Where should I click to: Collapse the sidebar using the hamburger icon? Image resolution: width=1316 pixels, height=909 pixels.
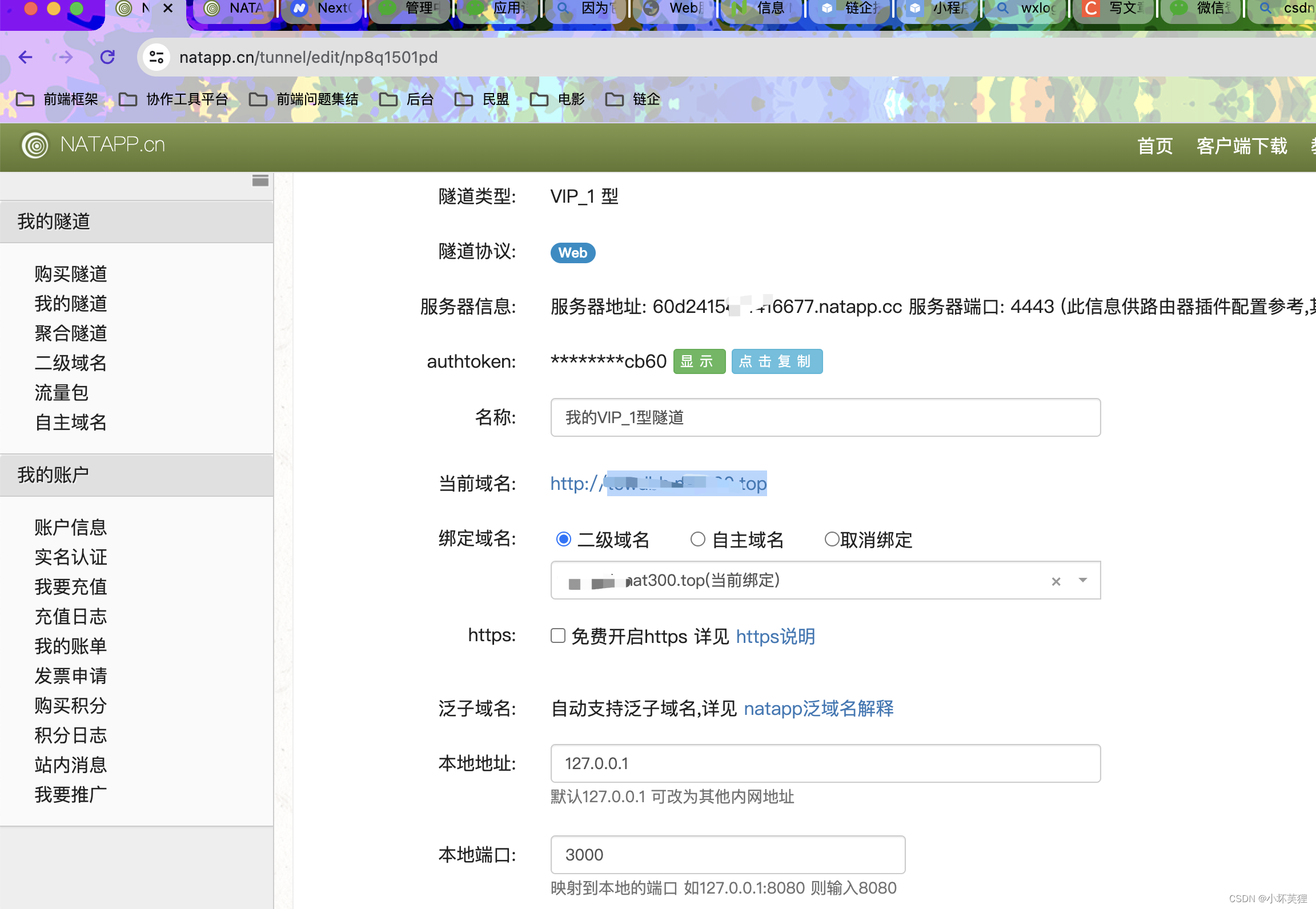click(260, 180)
